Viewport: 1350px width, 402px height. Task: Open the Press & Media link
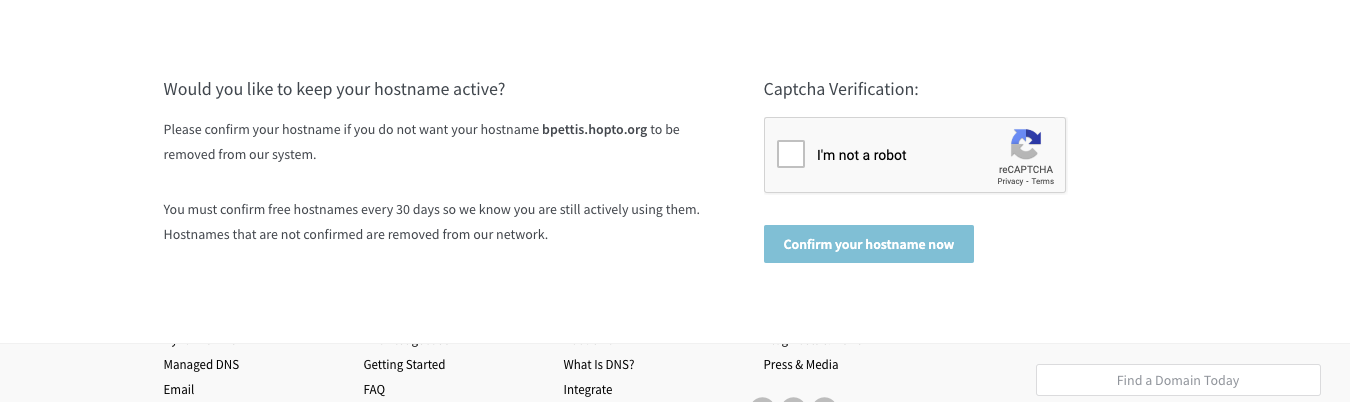point(800,365)
